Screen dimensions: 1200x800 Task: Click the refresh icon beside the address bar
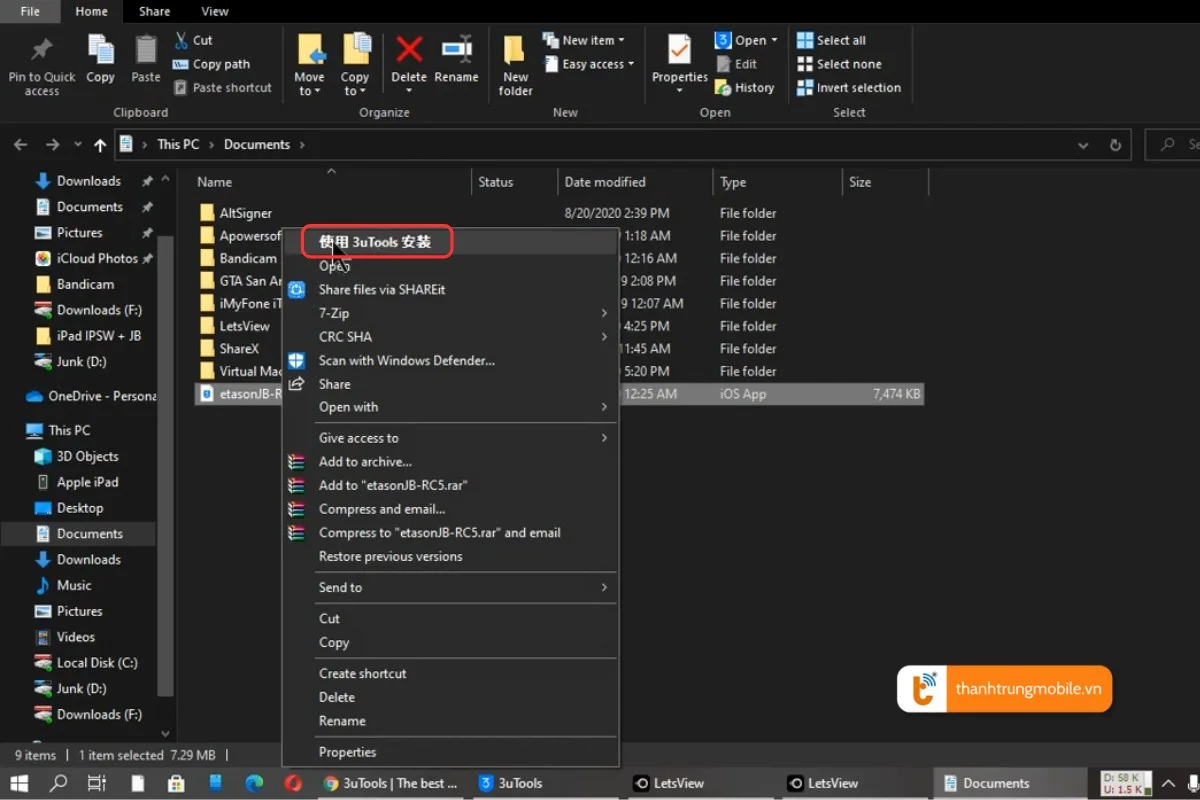[1115, 145]
